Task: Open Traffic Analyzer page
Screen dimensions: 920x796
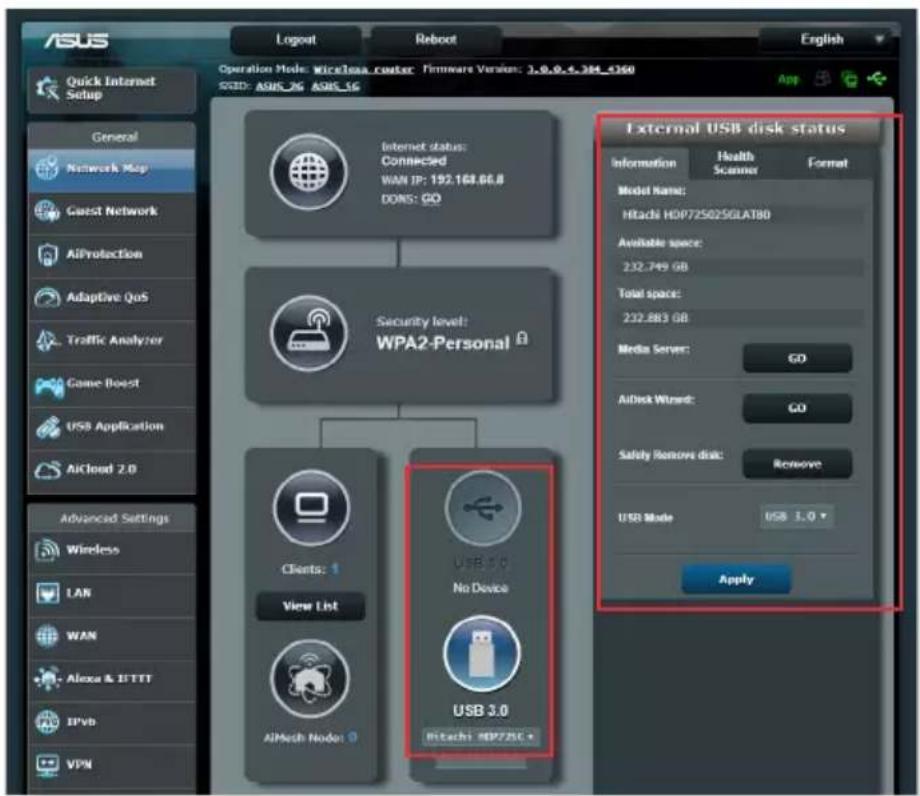Action: [111, 340]
